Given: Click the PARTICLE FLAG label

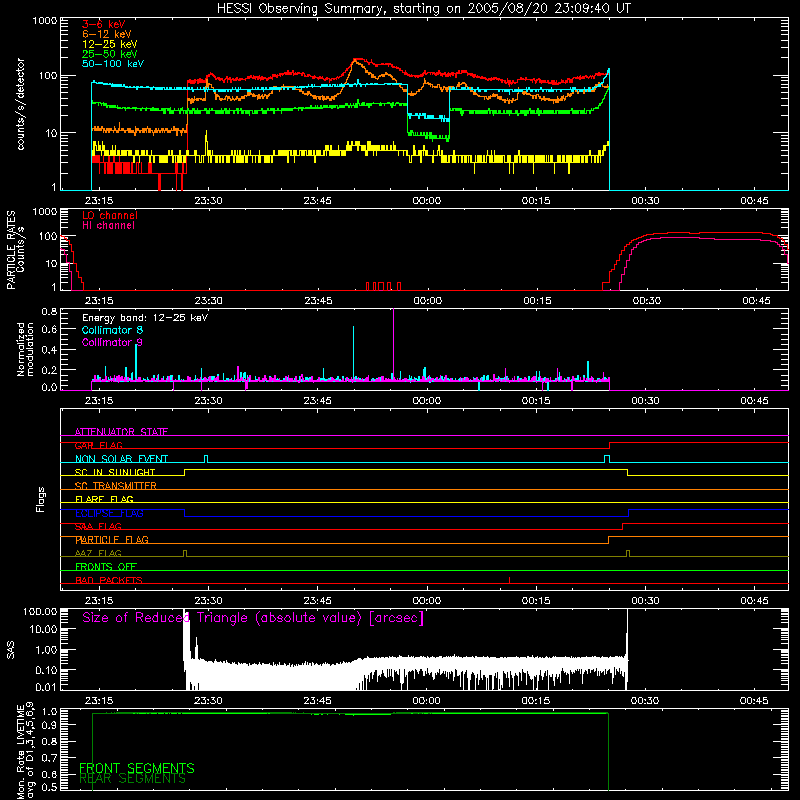Looking at the screenshot, I should pyautogui.click(x=112, y=540).
